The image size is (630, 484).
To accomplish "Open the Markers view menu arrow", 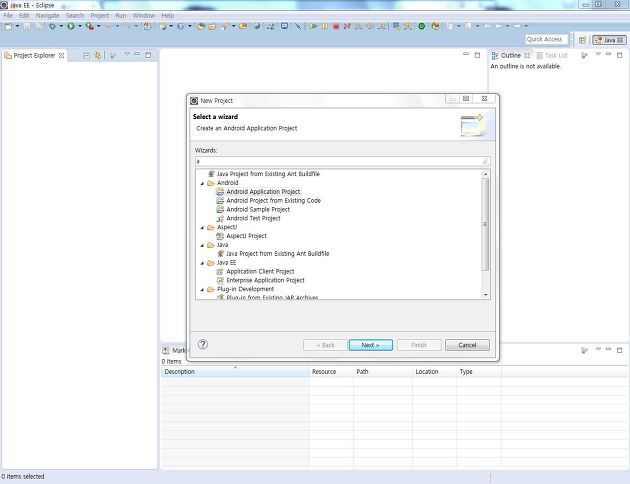I will coord(598,349).
